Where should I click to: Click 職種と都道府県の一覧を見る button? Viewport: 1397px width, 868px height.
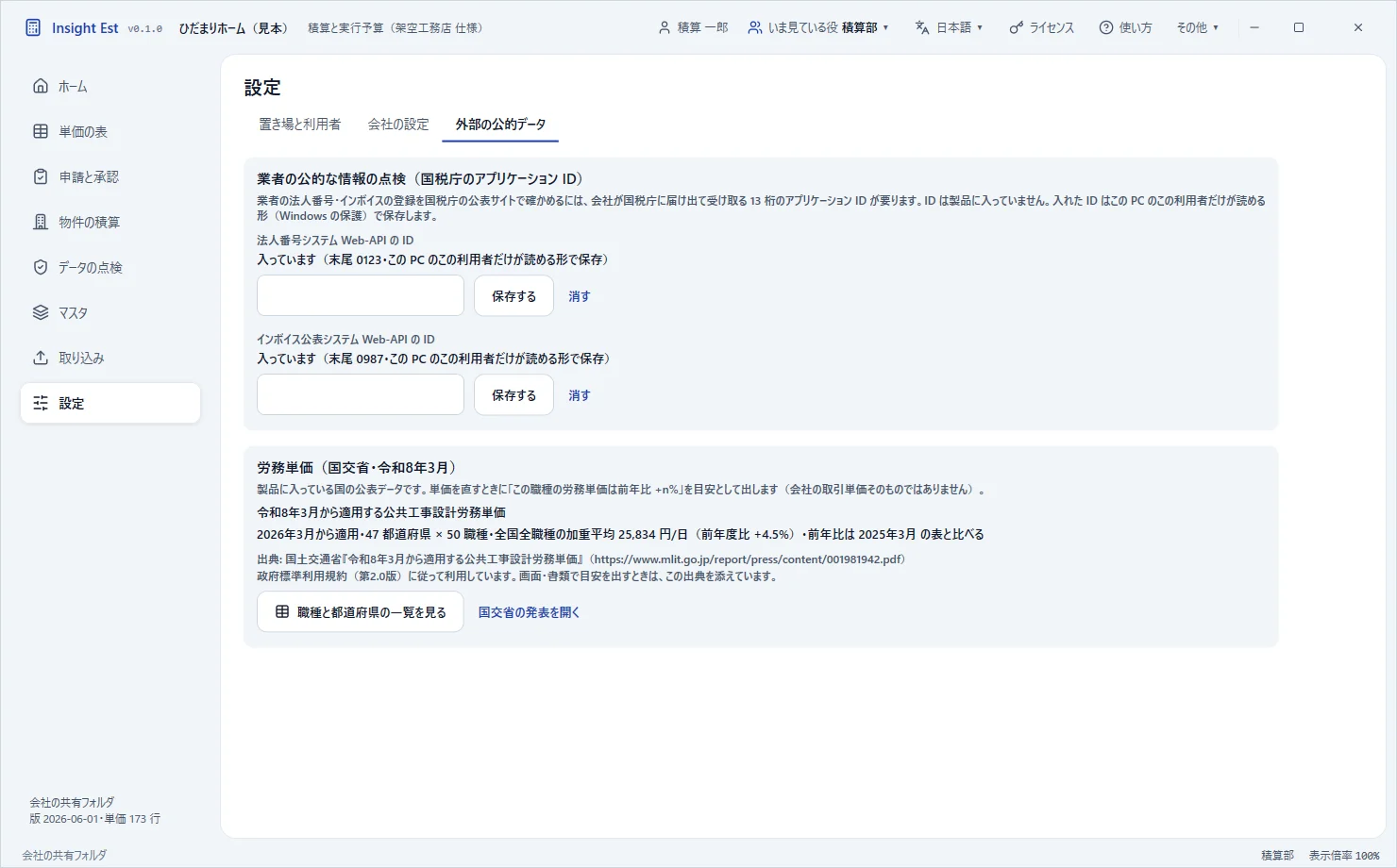(x=361, y=611)
